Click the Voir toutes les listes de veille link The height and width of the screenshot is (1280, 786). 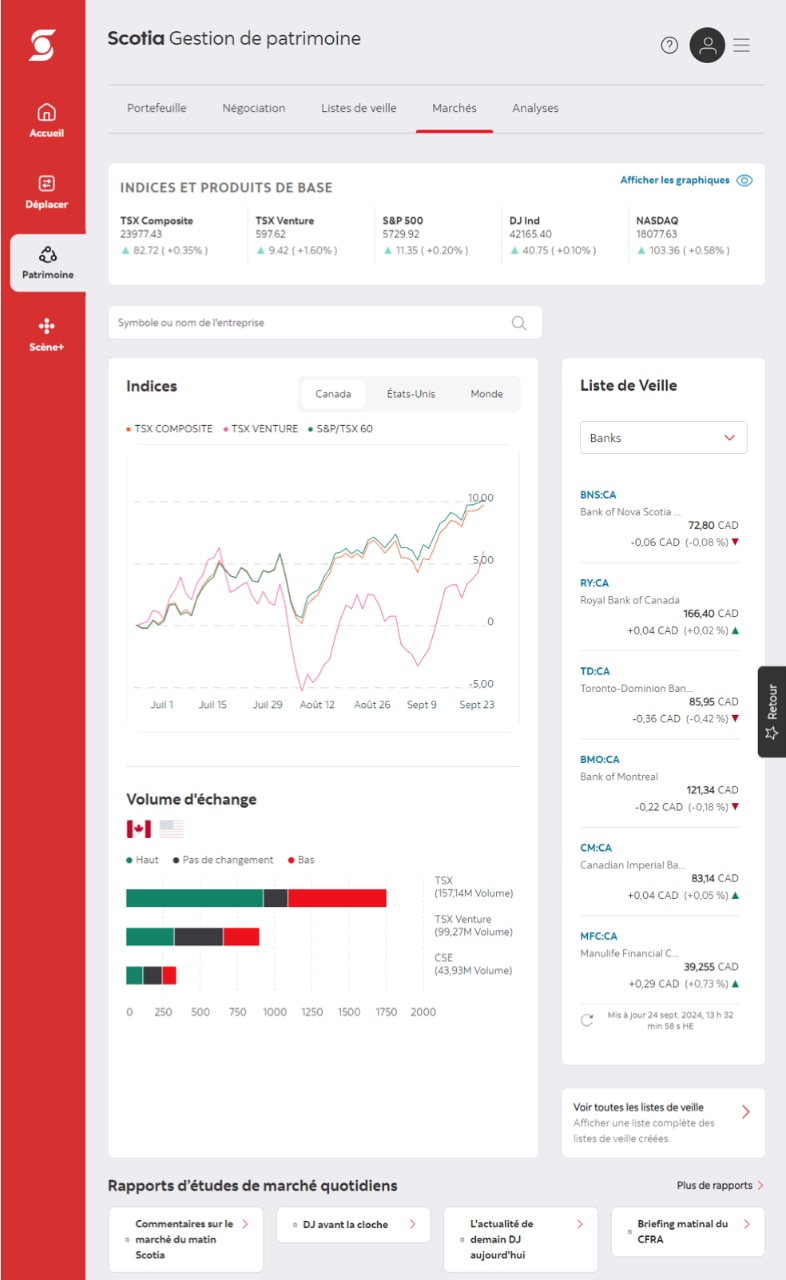tap(638, 1107)
